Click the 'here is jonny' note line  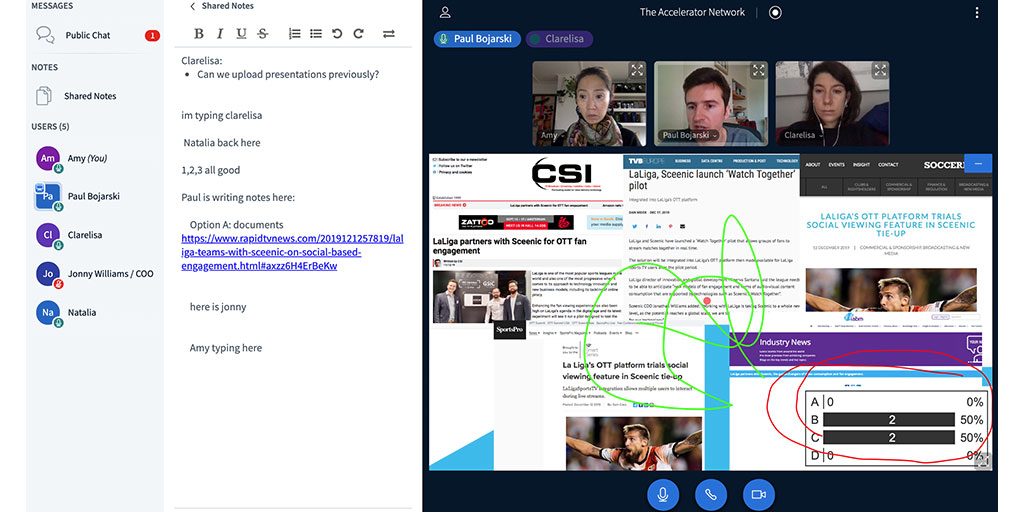pos(217,307)
